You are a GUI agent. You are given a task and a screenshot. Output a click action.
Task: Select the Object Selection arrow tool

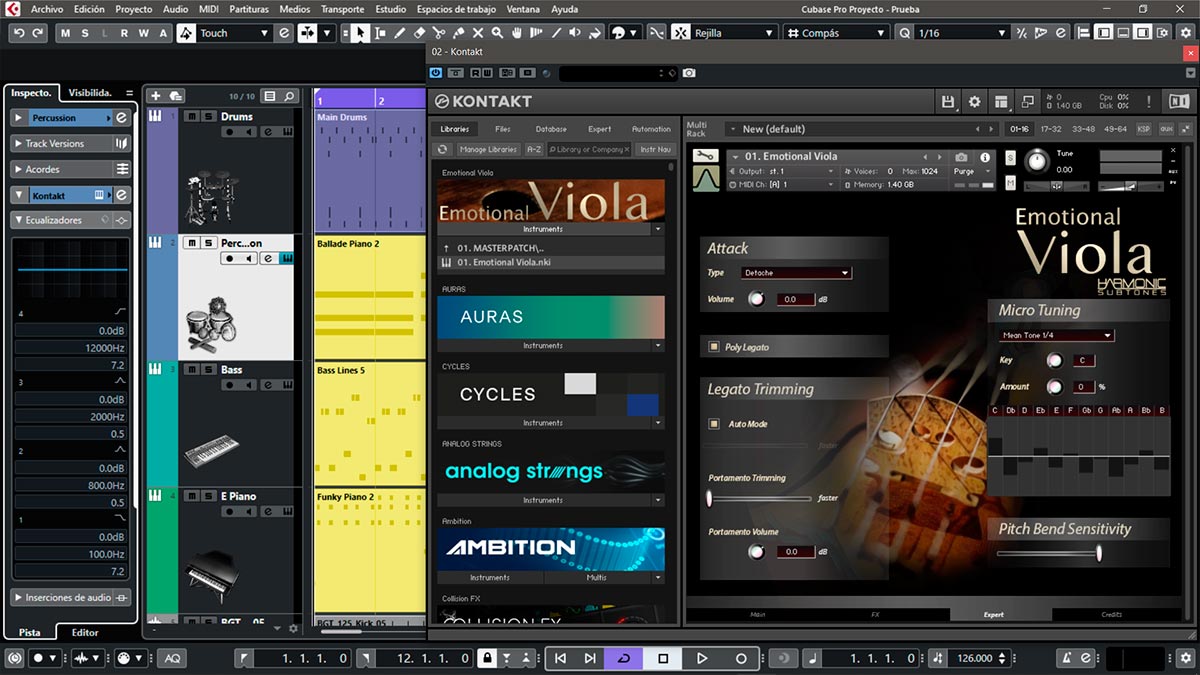pyautogui.click(x=360, y=33)
